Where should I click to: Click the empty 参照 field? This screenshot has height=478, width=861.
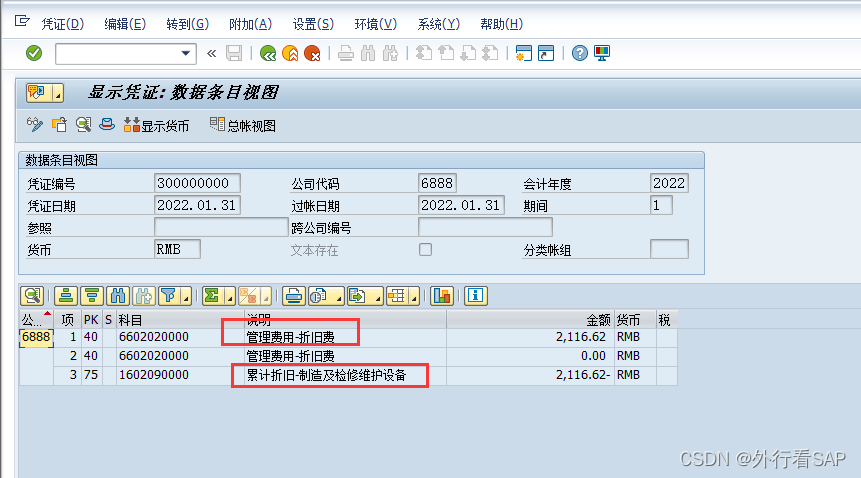(221, 227)
